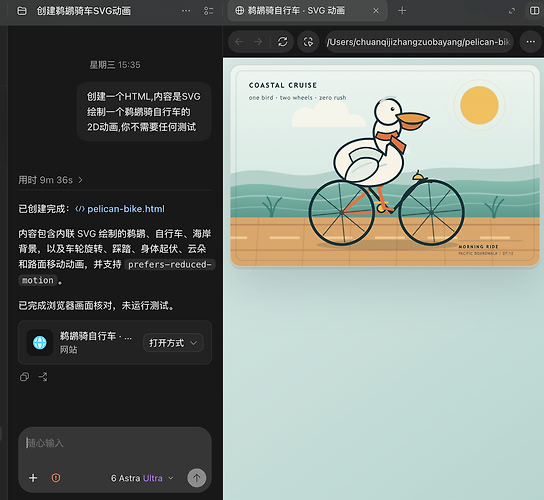Click the prefers-reduced- code snippet

pos(170,264)
